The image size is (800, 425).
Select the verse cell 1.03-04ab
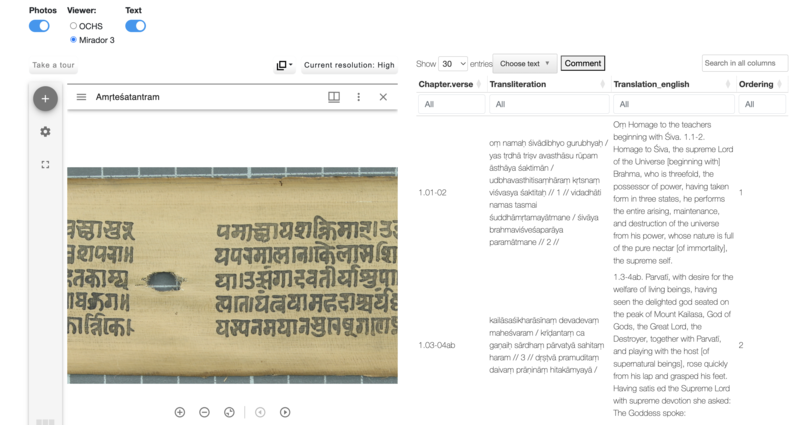pos(437,345)
